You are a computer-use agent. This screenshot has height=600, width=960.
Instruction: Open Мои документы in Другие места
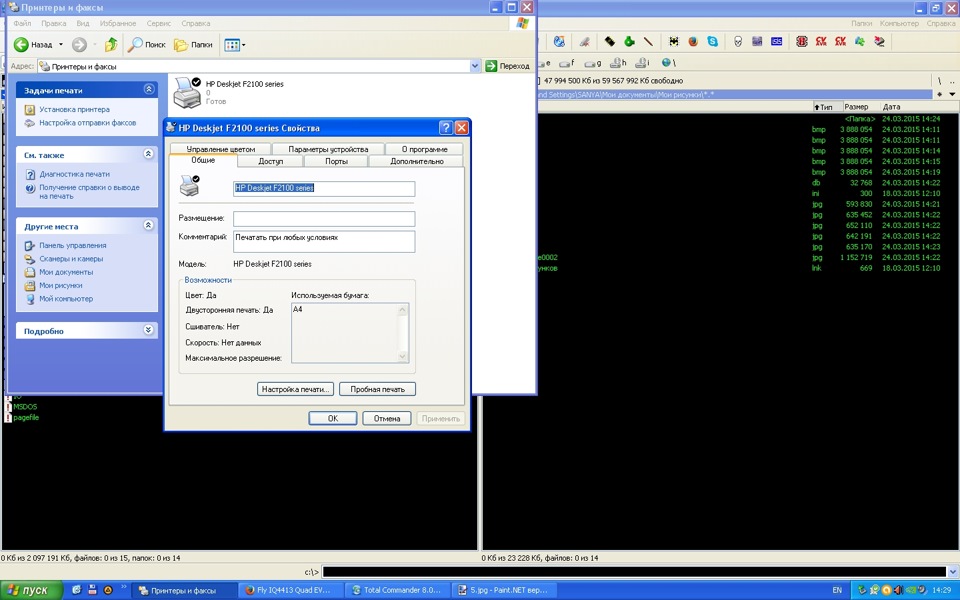click(66, 272)
